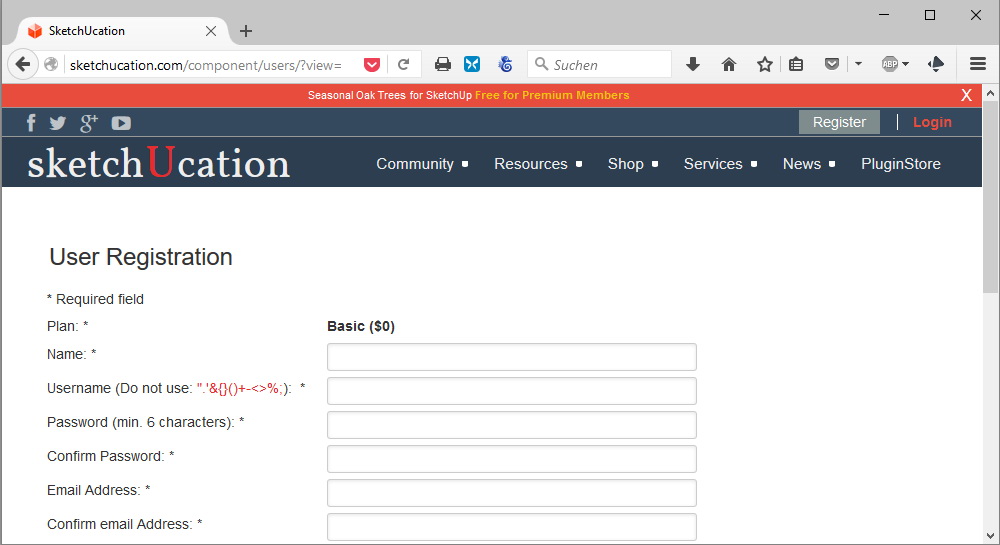Open the PluginStore menu item

900,164
